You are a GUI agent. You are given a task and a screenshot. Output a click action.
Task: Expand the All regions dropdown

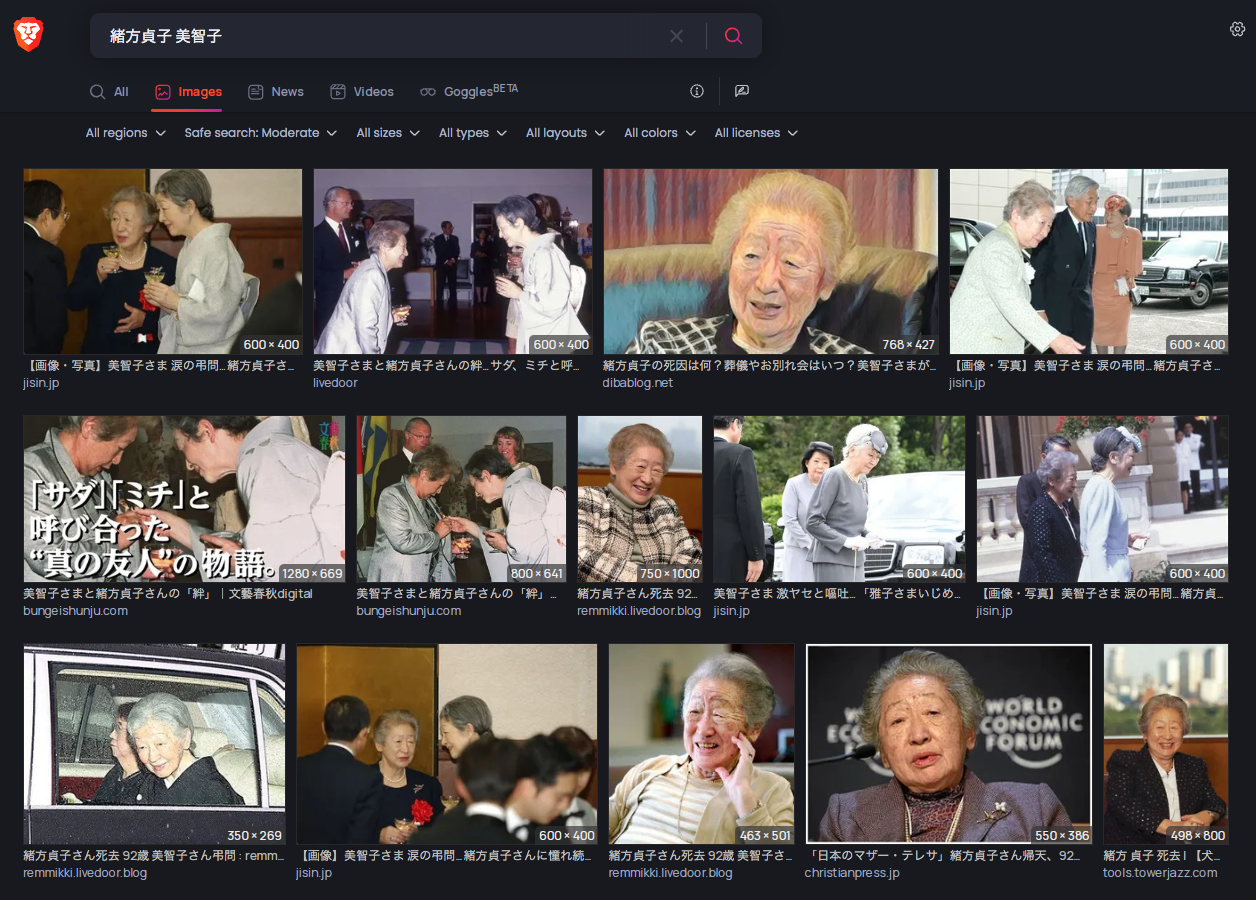click(125, 133)
